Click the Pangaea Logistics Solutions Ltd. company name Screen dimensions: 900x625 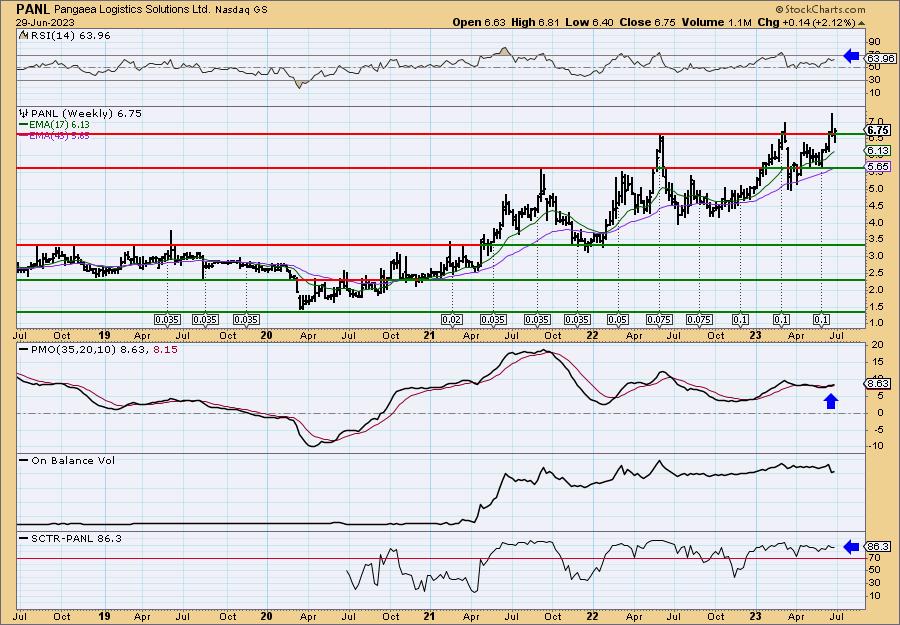click(133, 10)
